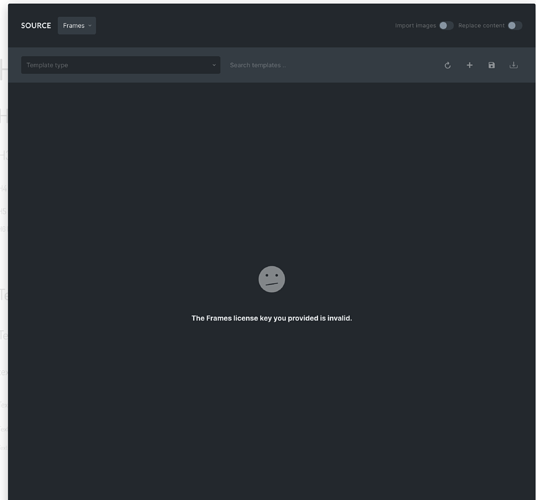This screenshot has width=536, height=500.
Task: Click the Replace content label
Action: [481, 26]
